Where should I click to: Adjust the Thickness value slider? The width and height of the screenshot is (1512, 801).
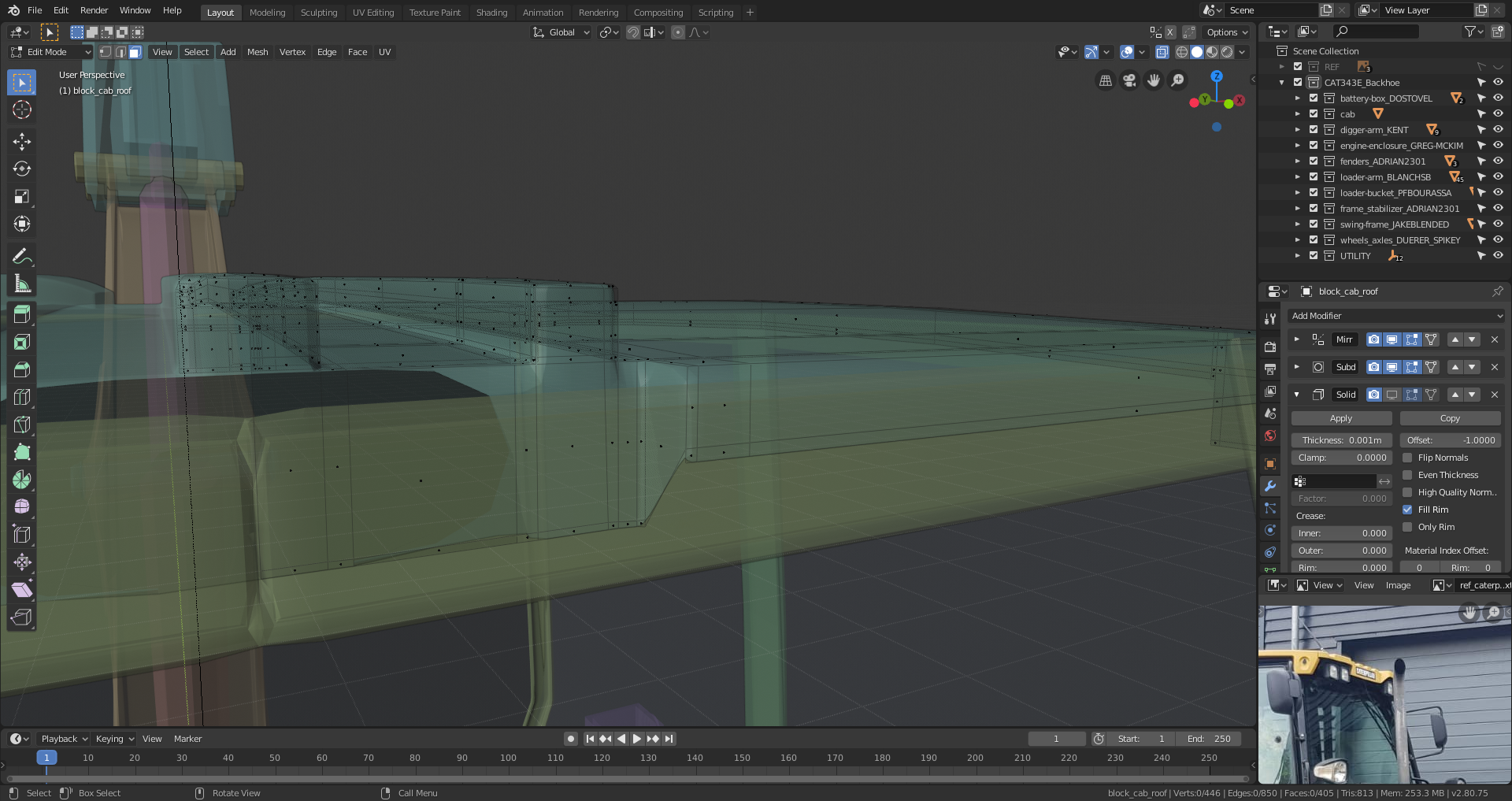(1341, 440)
